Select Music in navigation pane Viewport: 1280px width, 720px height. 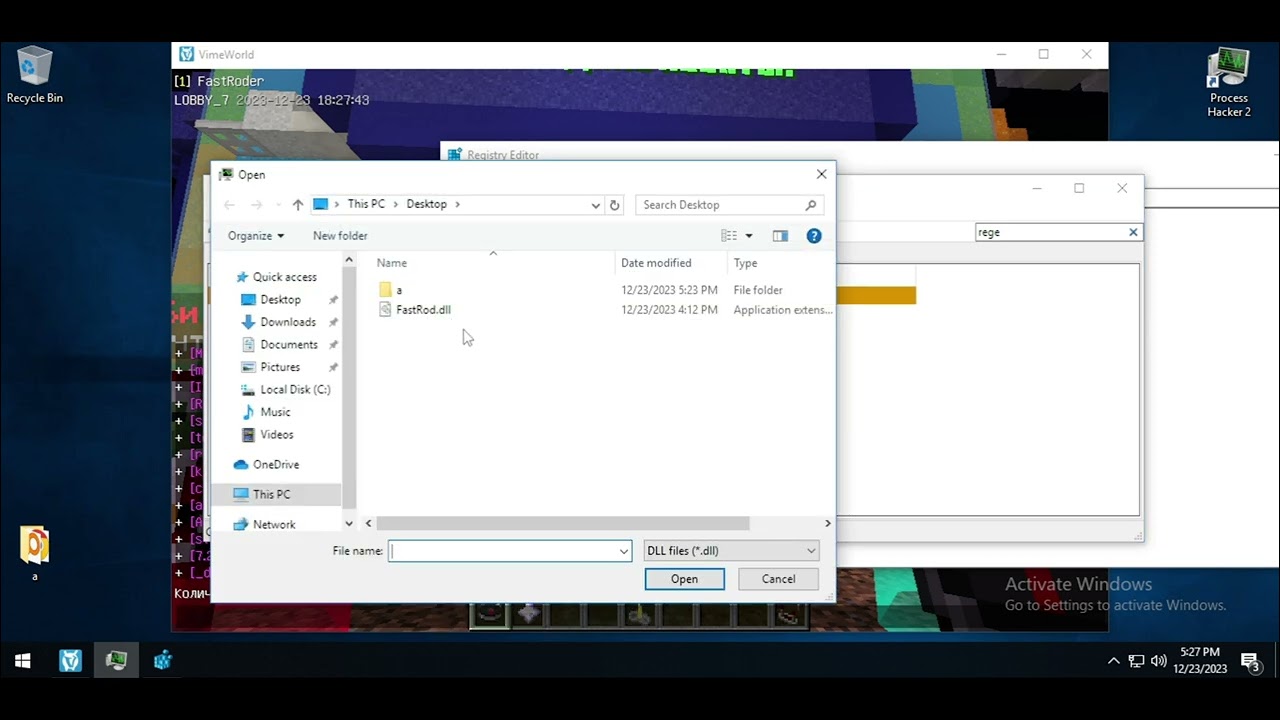(275, 412)
